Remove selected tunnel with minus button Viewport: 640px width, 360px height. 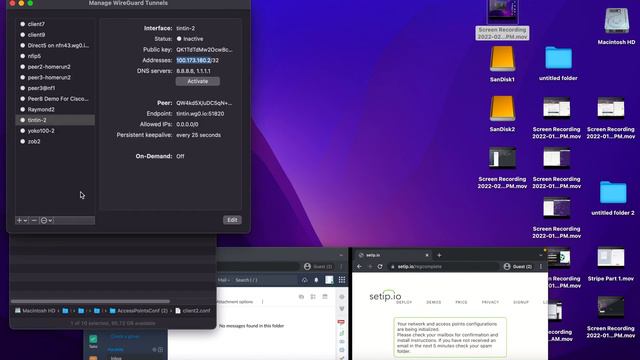[34, 220]
